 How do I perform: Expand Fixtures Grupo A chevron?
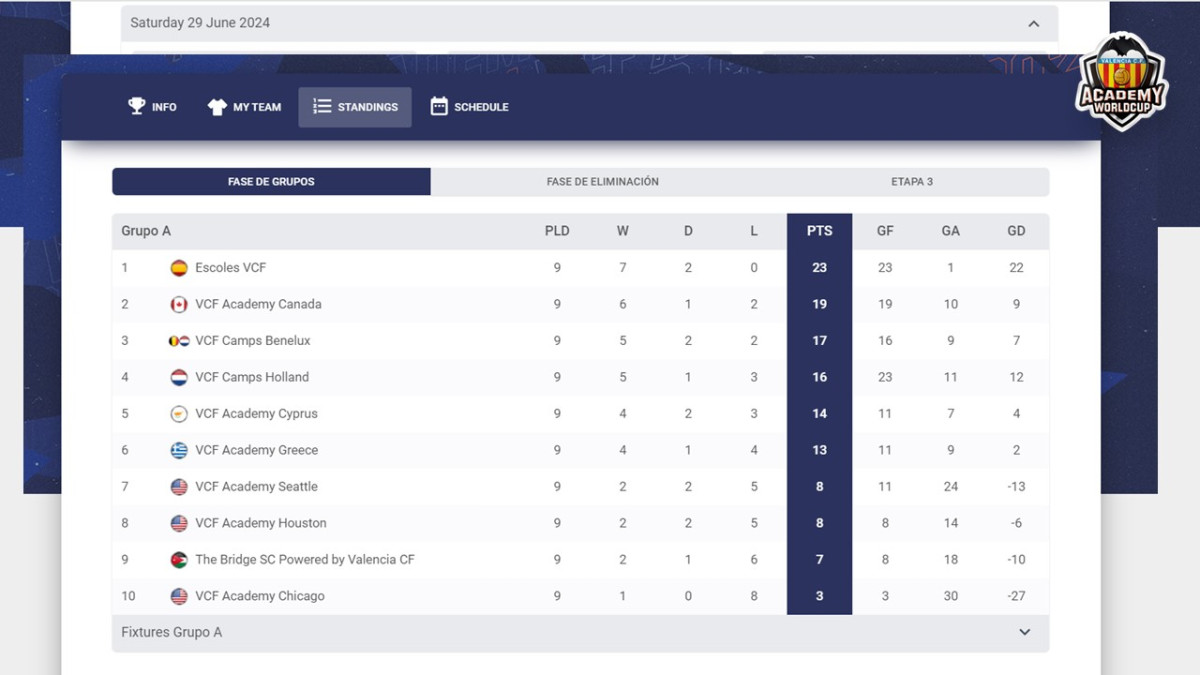1025,632
